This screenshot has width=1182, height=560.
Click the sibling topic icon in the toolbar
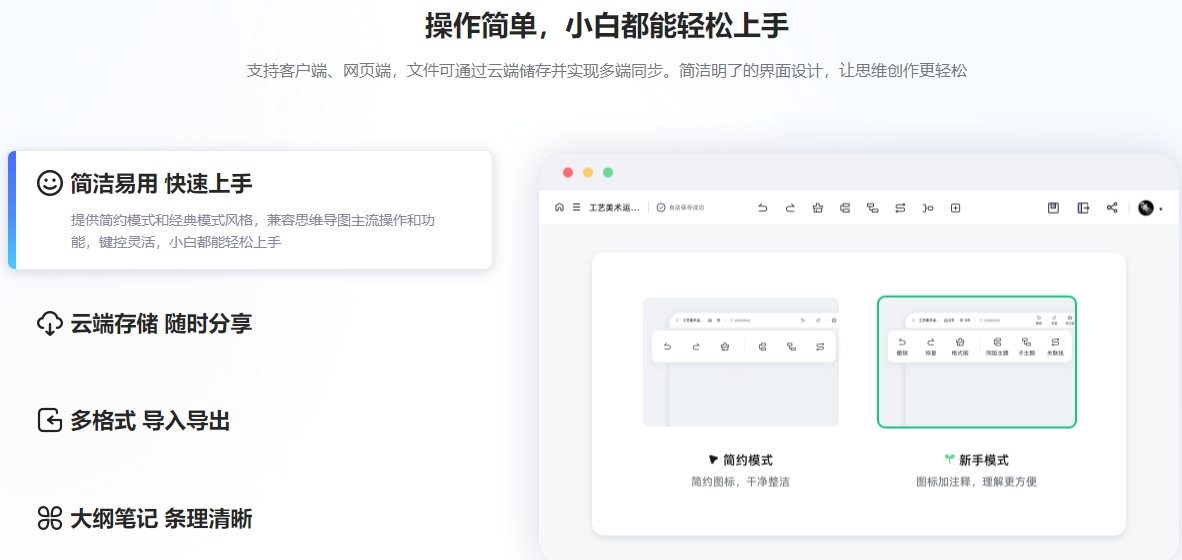(x=845, y=208)
